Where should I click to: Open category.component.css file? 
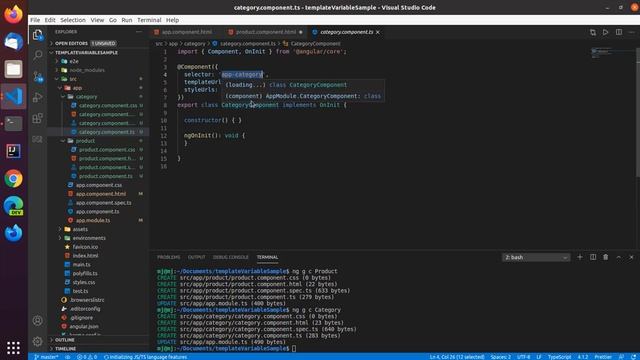pos(108,105)
